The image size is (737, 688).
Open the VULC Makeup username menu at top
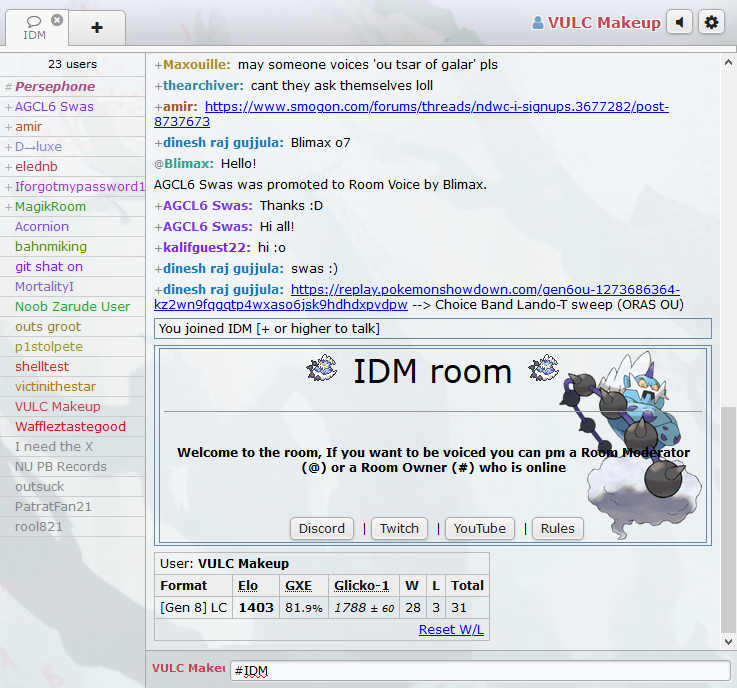click(604, 22)
